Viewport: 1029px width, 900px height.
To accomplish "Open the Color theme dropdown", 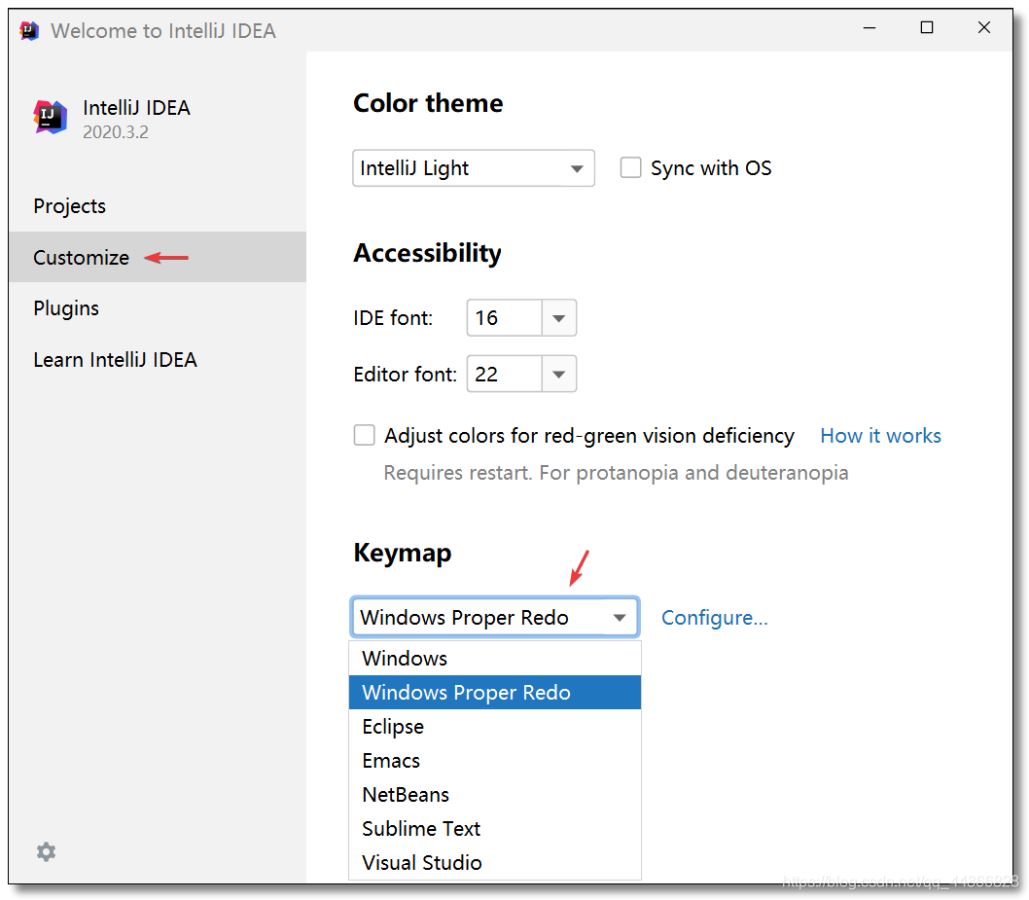I will pyautogui.click(x=473, y=168).
